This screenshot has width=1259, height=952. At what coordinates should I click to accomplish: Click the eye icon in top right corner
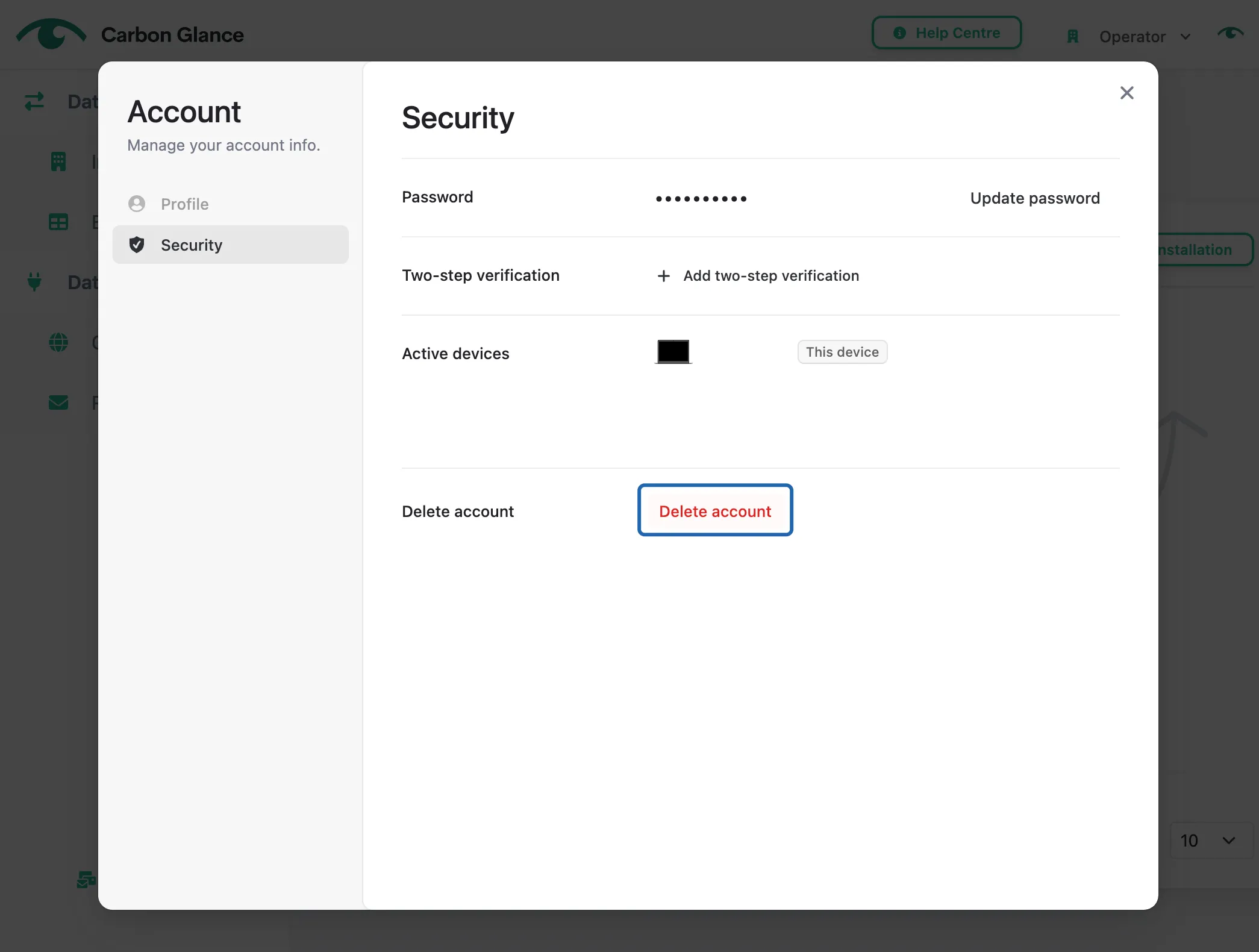1230,33
